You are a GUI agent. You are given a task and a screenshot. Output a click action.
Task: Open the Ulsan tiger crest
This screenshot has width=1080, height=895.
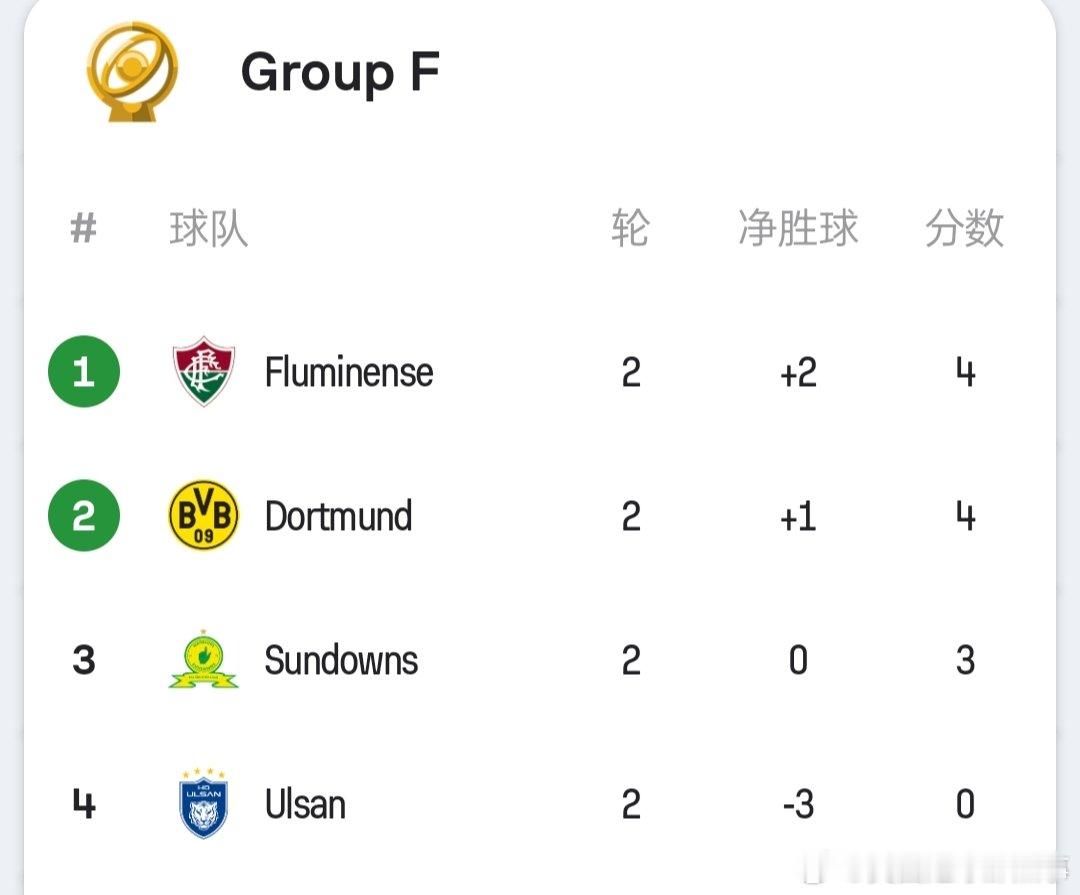pos(203,803)
